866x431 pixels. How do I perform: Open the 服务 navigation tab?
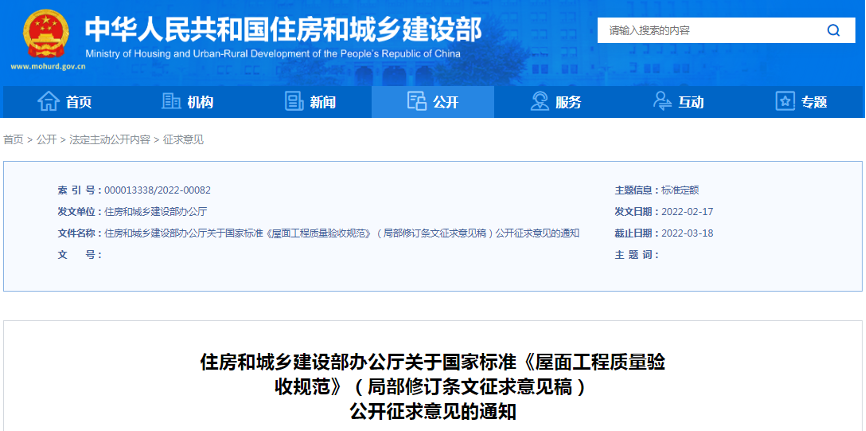tap(556, 102)
